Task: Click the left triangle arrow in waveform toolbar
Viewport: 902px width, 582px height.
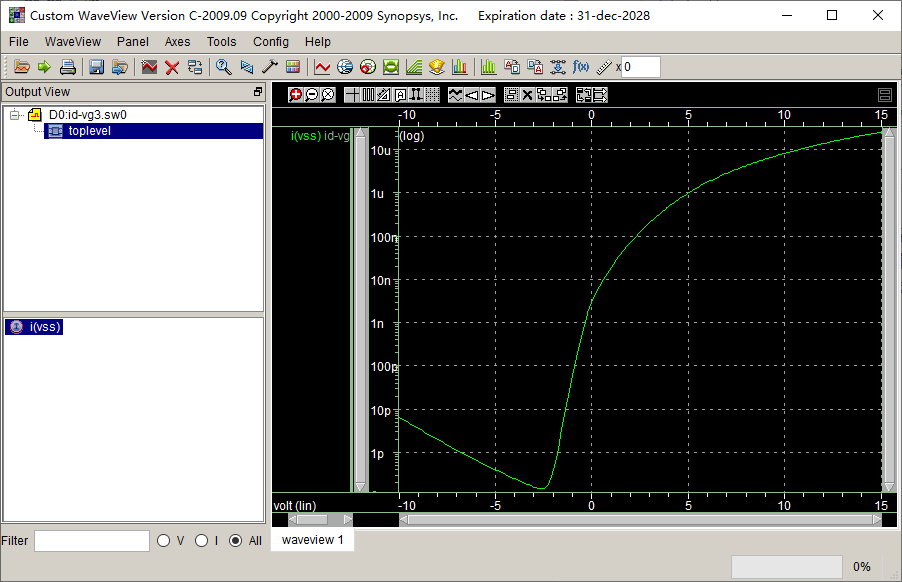Action: 472,95
